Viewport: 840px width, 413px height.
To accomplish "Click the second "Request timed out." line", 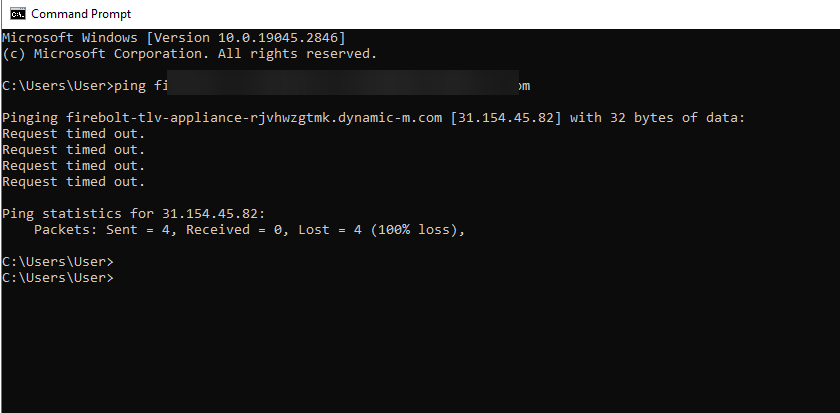I will coord(74,150).
